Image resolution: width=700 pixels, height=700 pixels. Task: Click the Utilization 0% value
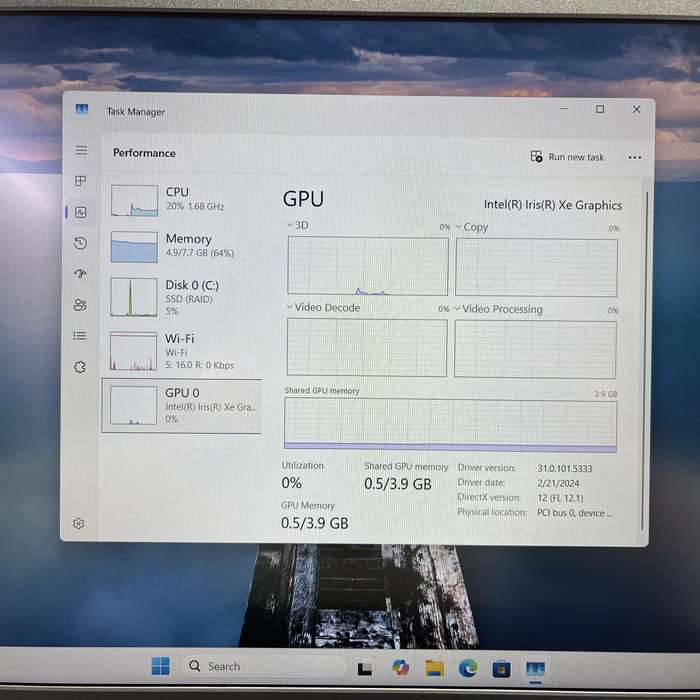292,483
